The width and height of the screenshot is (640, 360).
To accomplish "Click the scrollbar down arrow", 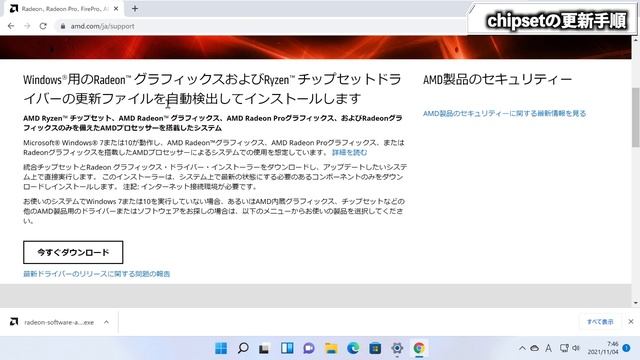I will click(x=636, y=303).
